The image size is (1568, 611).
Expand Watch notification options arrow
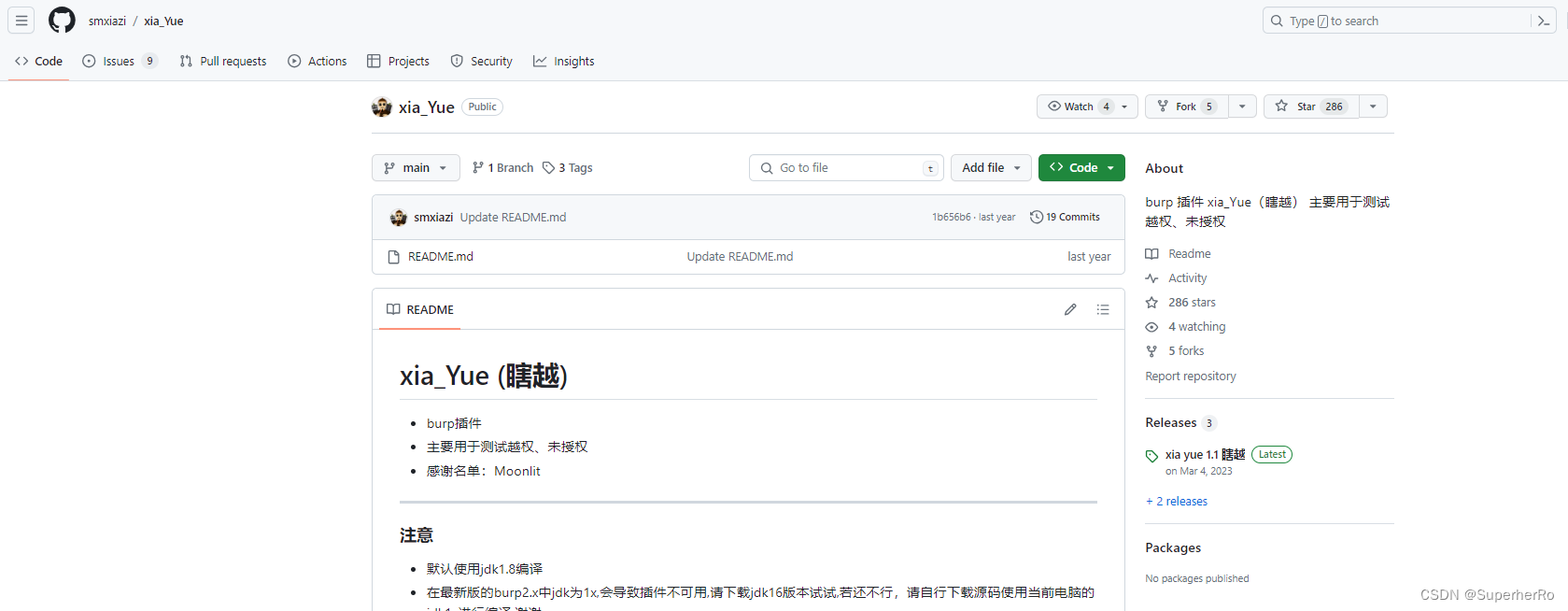[x=1125, y=107]
